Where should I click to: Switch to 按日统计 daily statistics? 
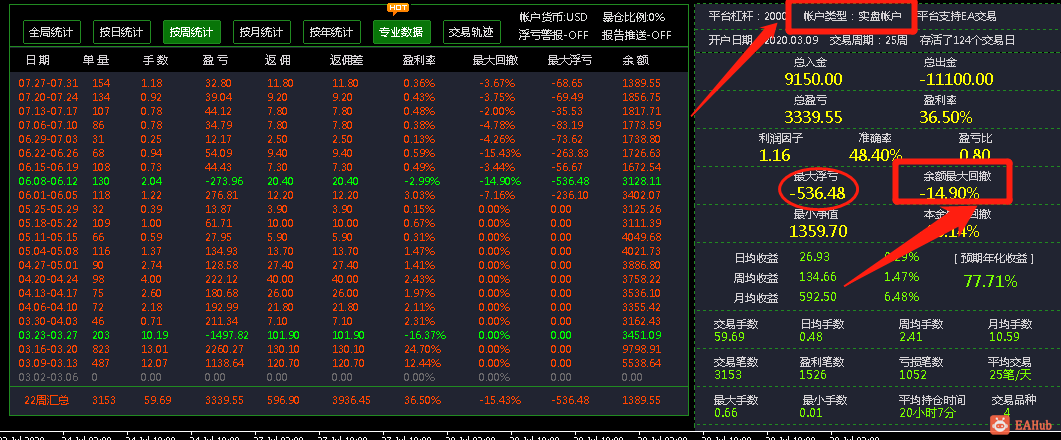coord(122,32)
